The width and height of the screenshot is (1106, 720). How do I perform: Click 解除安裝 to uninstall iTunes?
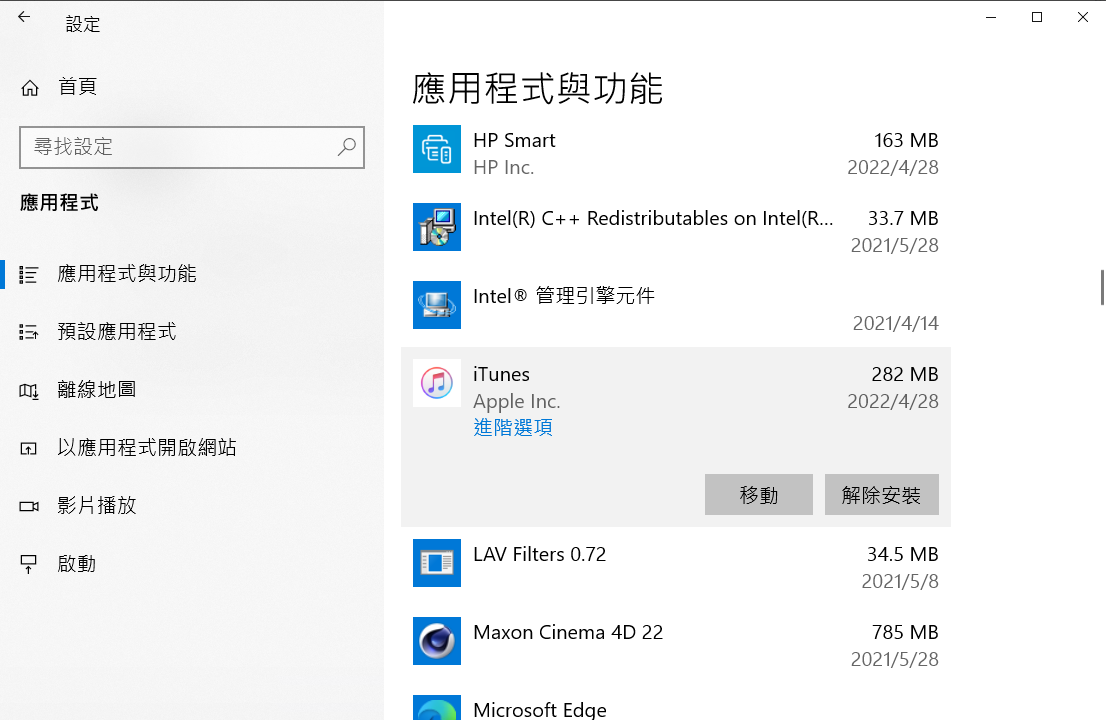pyautogui.click(x=882, y=494)
